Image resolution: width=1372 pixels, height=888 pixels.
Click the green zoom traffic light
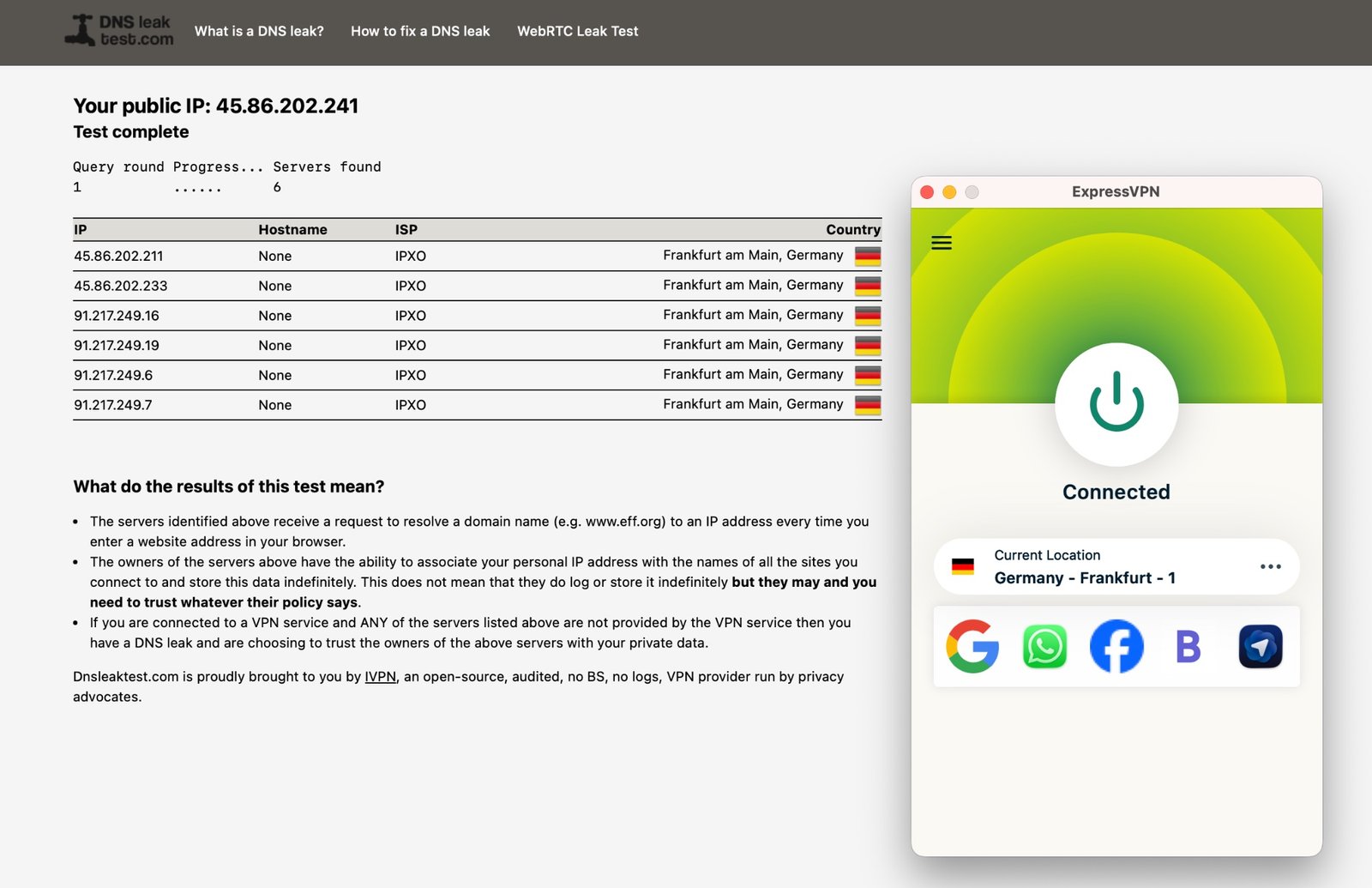(x=972, y=192)
